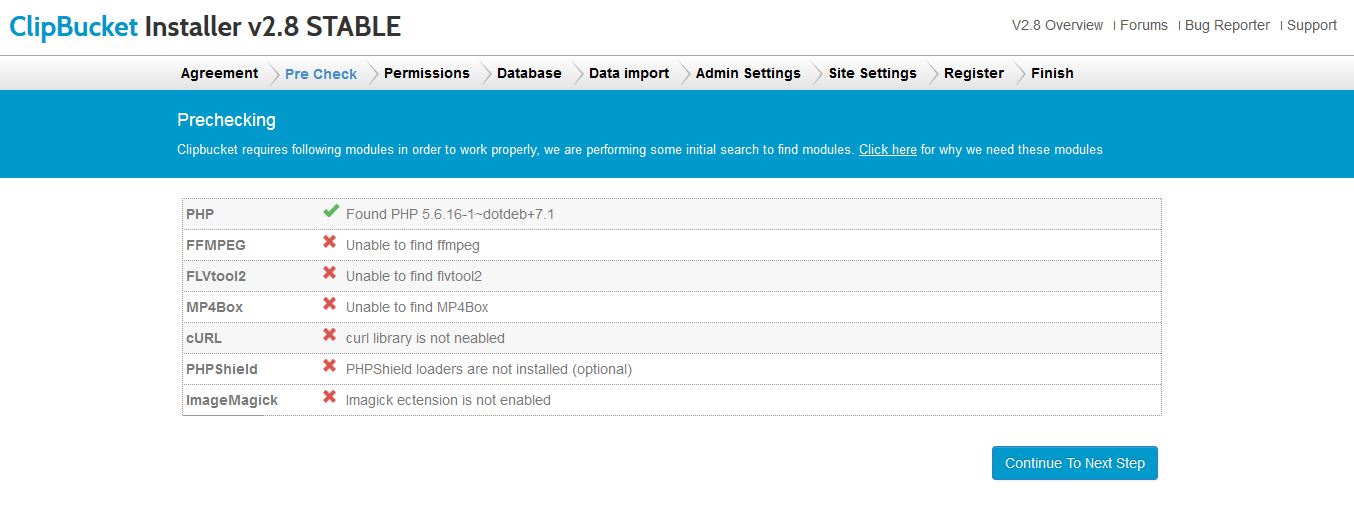Select the Permissions step tab
1354x519 pixels.
[426, 73]
